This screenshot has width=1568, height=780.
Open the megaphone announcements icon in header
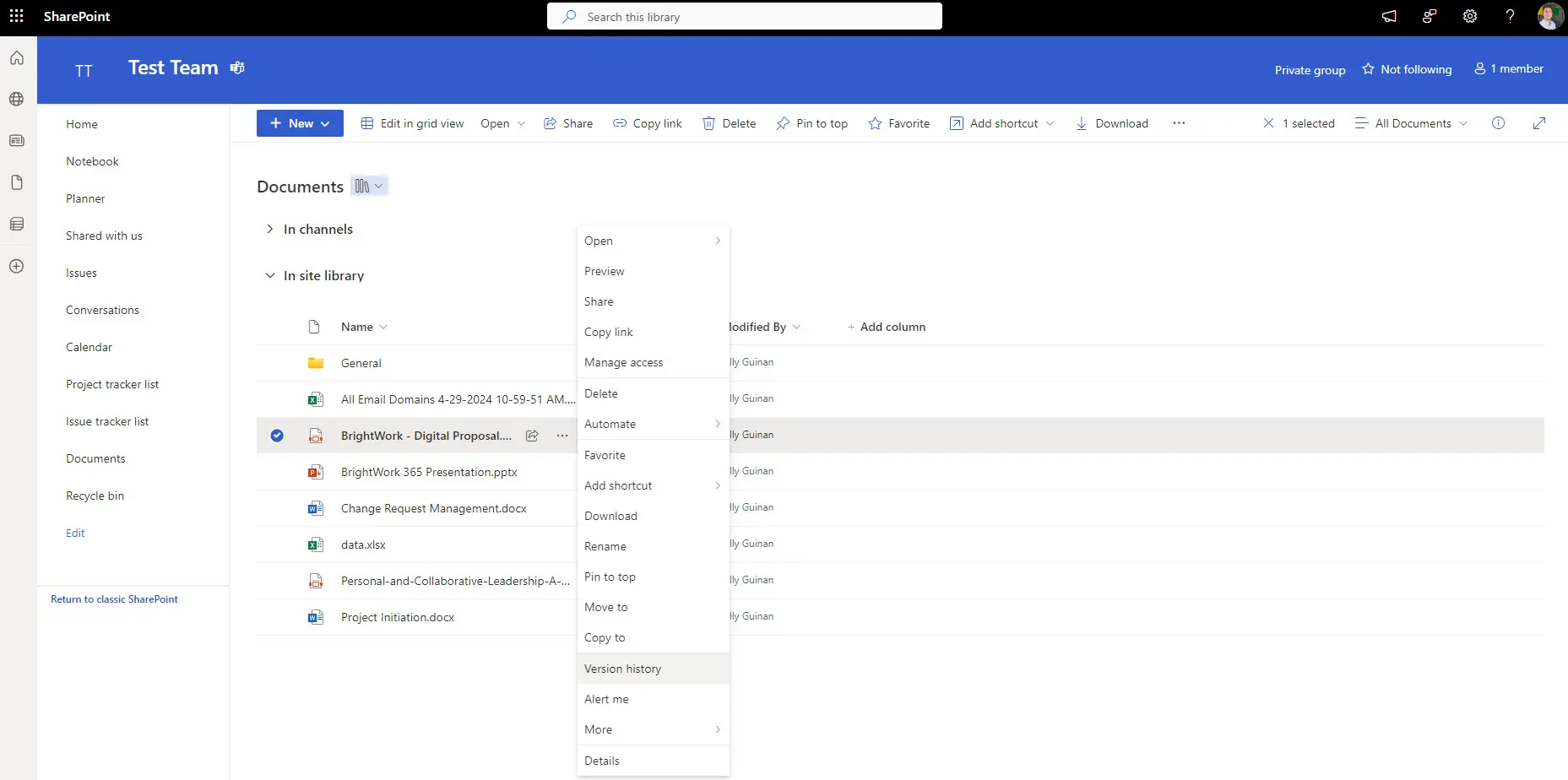[1389, 16]
